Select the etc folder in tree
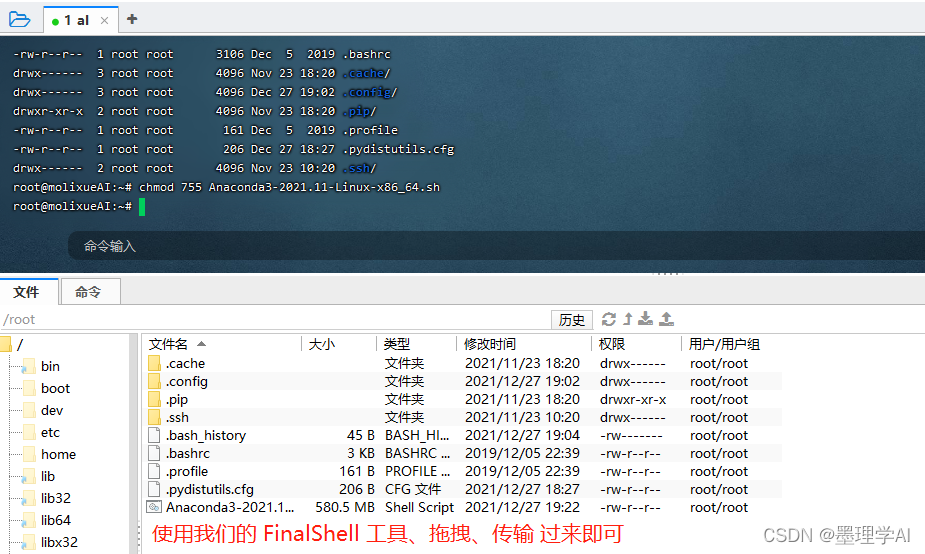925x554 pixels. (50, 432)
